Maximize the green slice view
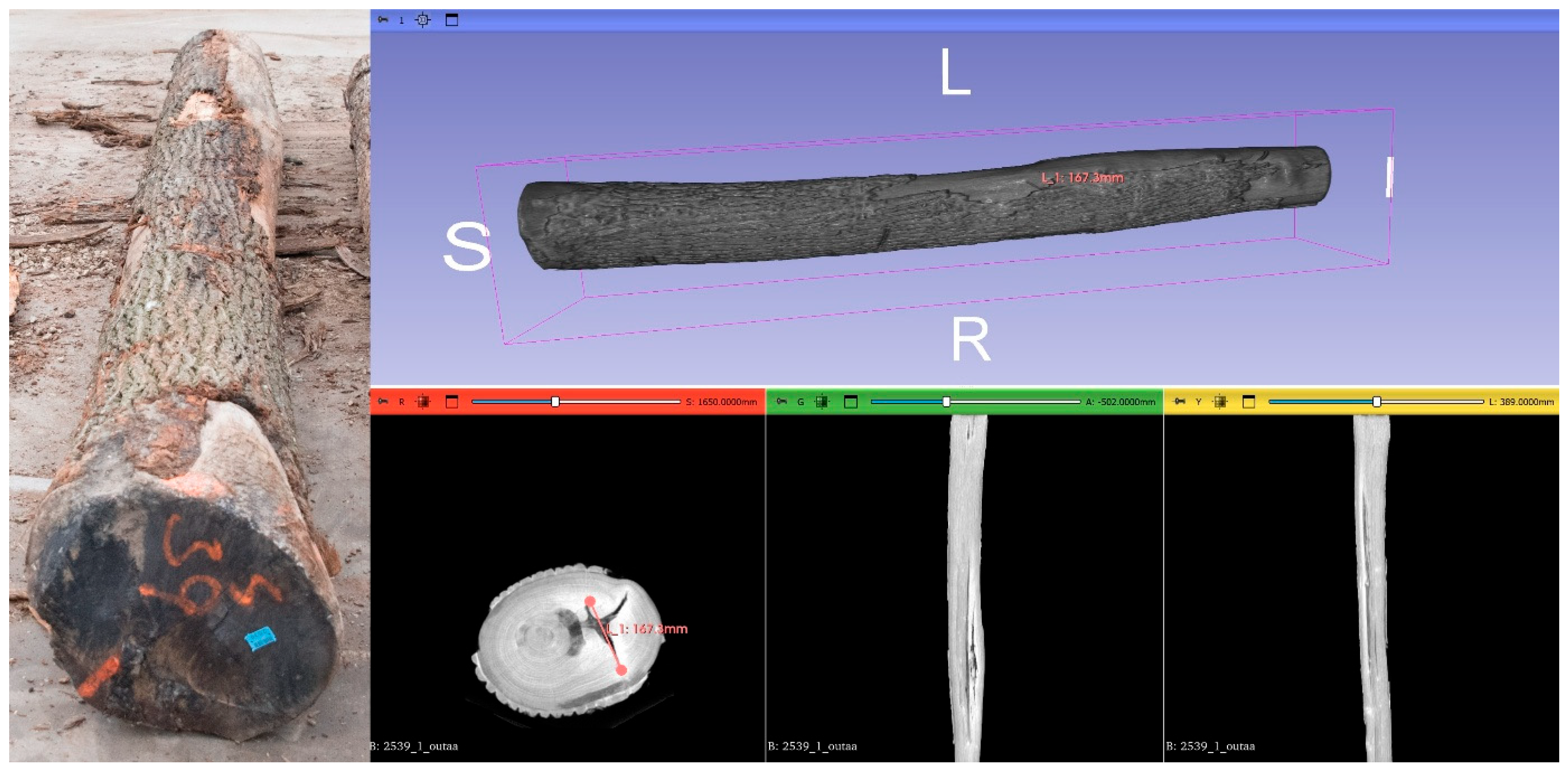Image resolution: width=1568 pixels, height=773 pixels. click(851, 402)
